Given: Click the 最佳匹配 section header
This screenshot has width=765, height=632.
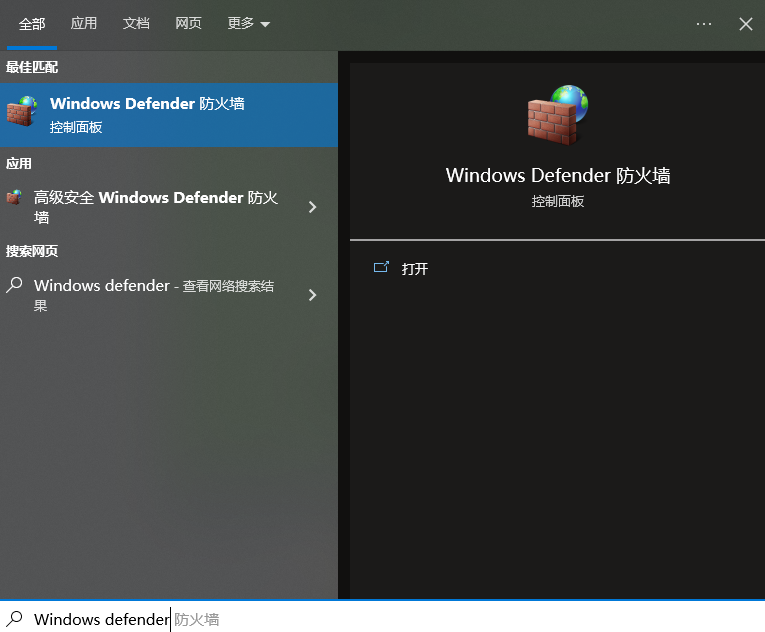Looking at the screenshot, I should tap(32, 67).
